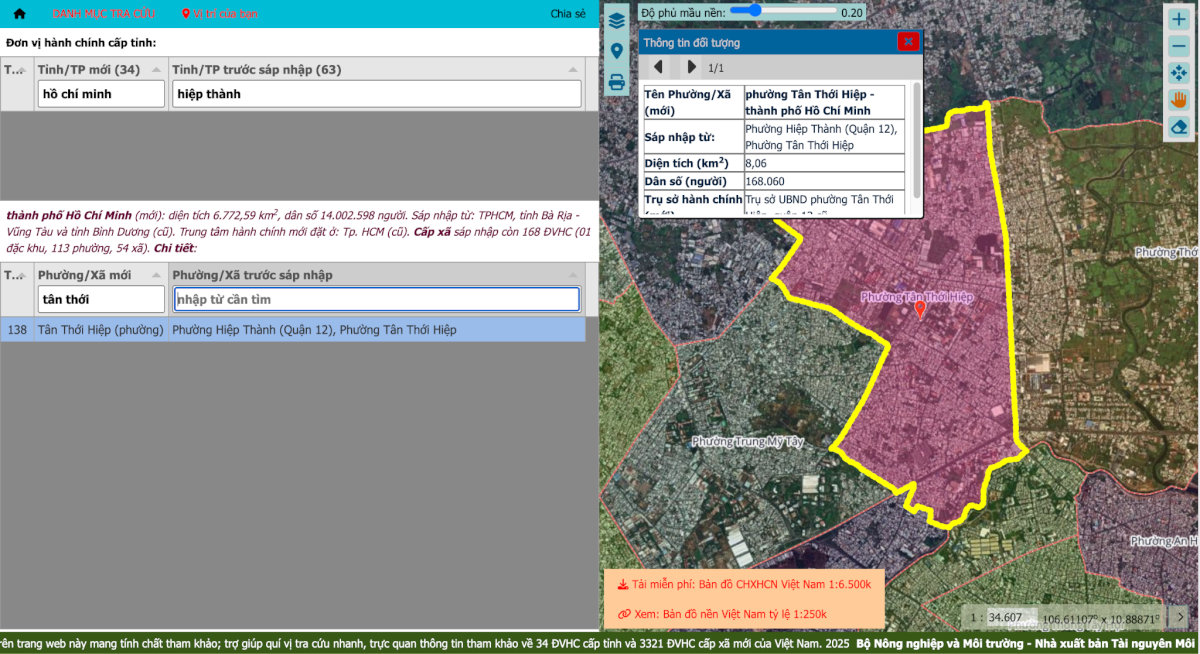Close the Thông tin đối tượng popup
1200x654 pixels.
(x=907, y=42)
